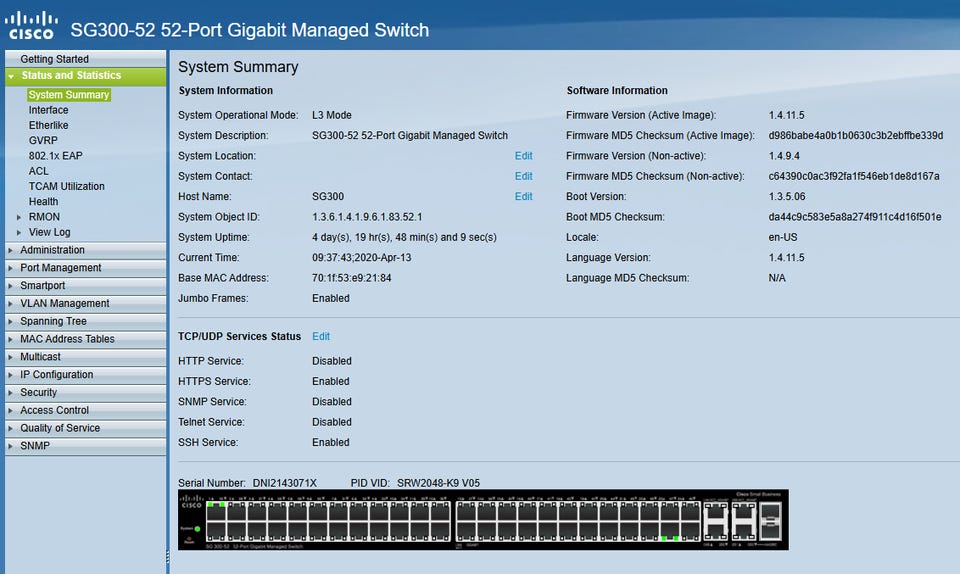The width and height of the screenshot is (960, 574).
Task: Open the Multicast menu
Action: 85,357
